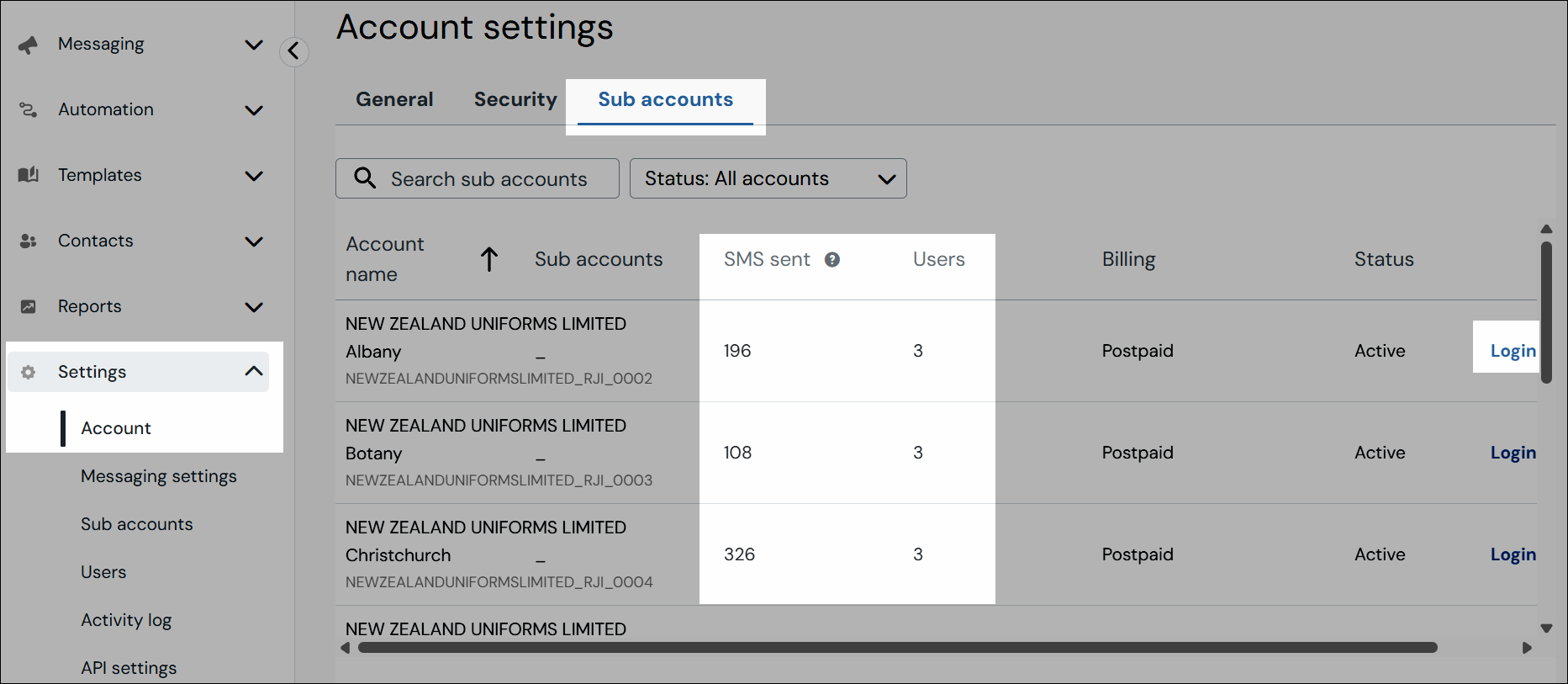This screenshot has height=684, width=1568.
Task: Collapse the Settings menu chevron
Action: [x=254, y=371]
